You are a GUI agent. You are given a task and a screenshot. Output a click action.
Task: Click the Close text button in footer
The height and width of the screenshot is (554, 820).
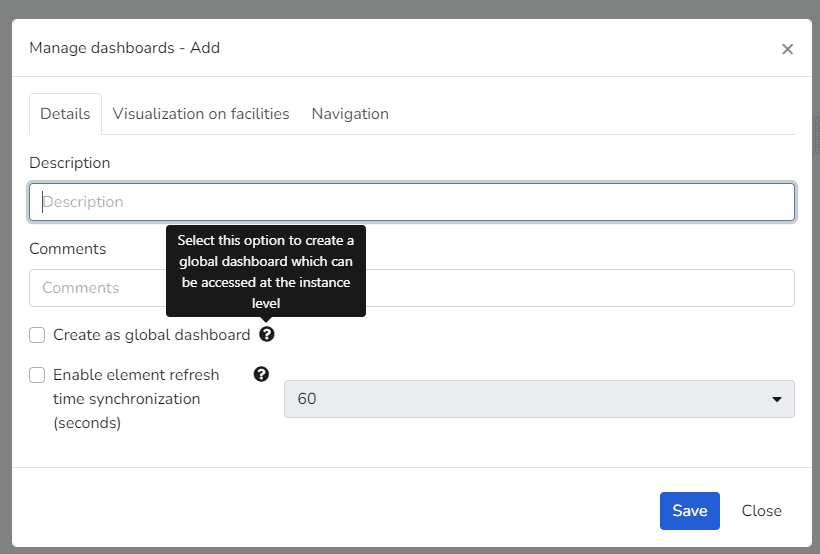click(761, 511)
